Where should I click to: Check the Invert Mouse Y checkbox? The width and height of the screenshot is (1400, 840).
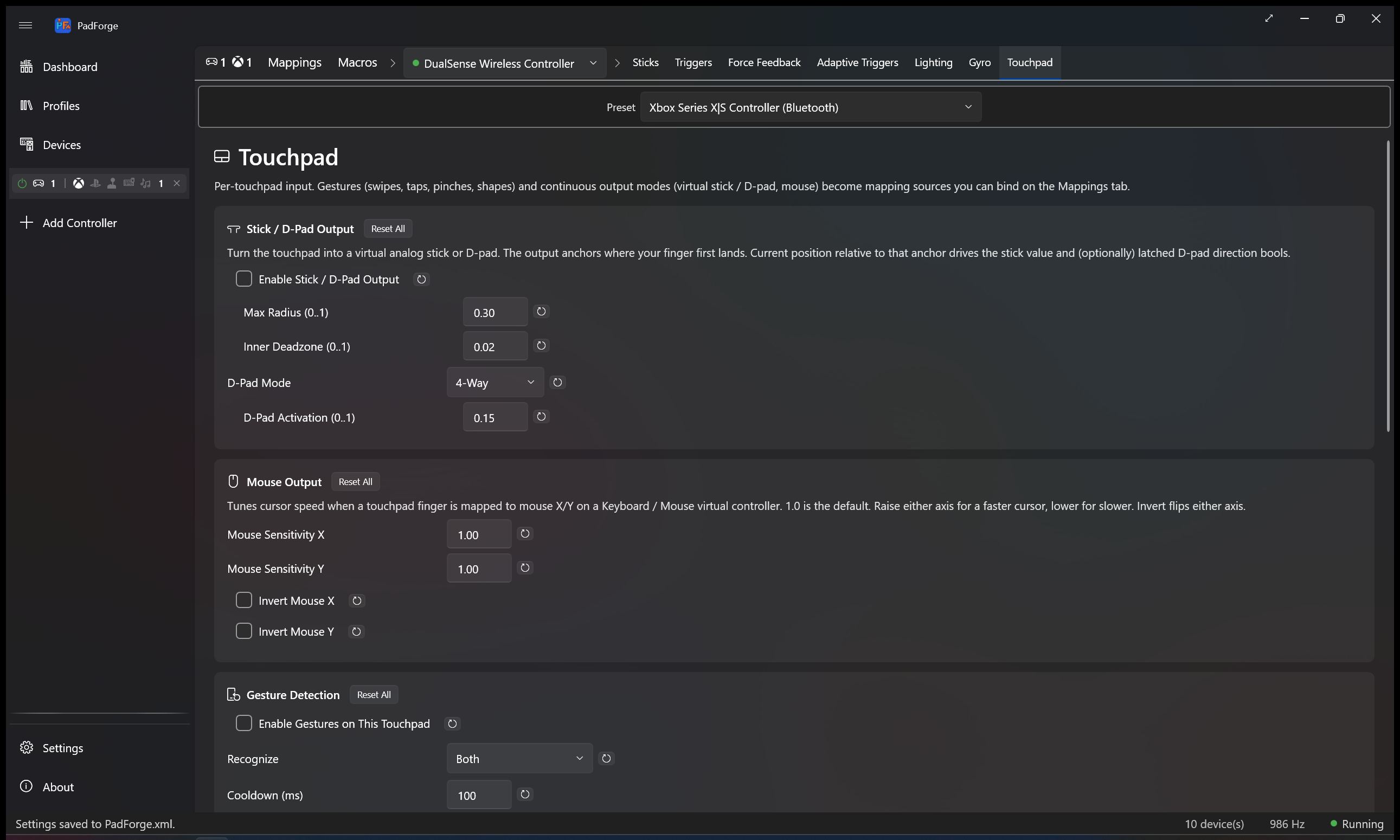coord(243,631)
